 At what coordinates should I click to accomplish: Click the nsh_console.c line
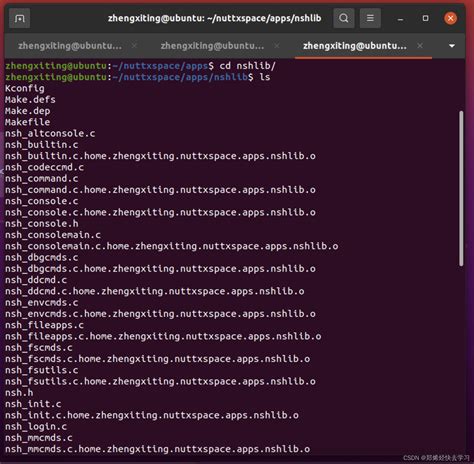click(42, 201)
